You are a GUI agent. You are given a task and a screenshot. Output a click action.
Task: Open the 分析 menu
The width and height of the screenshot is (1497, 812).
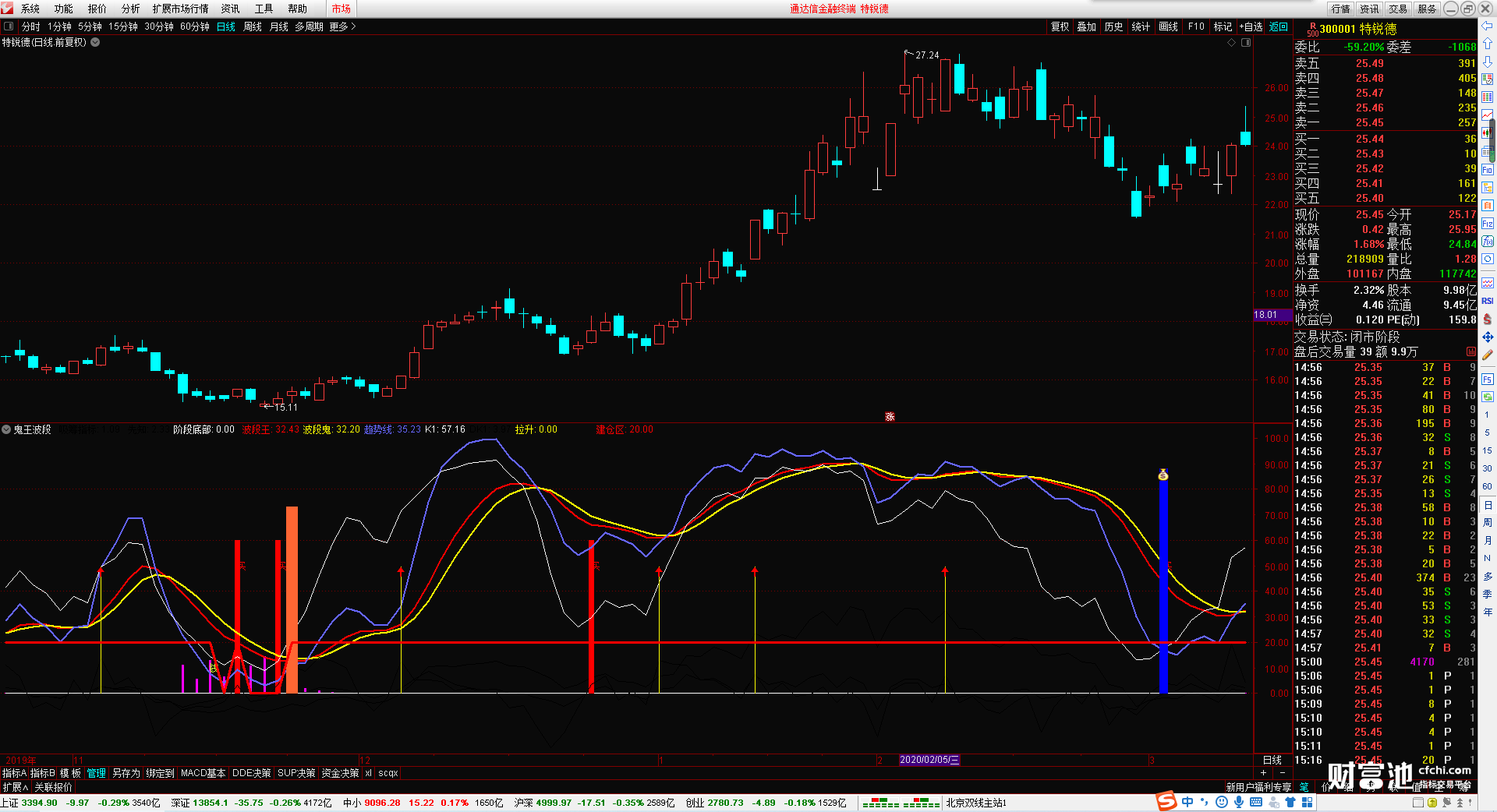[x=131, y=9]
